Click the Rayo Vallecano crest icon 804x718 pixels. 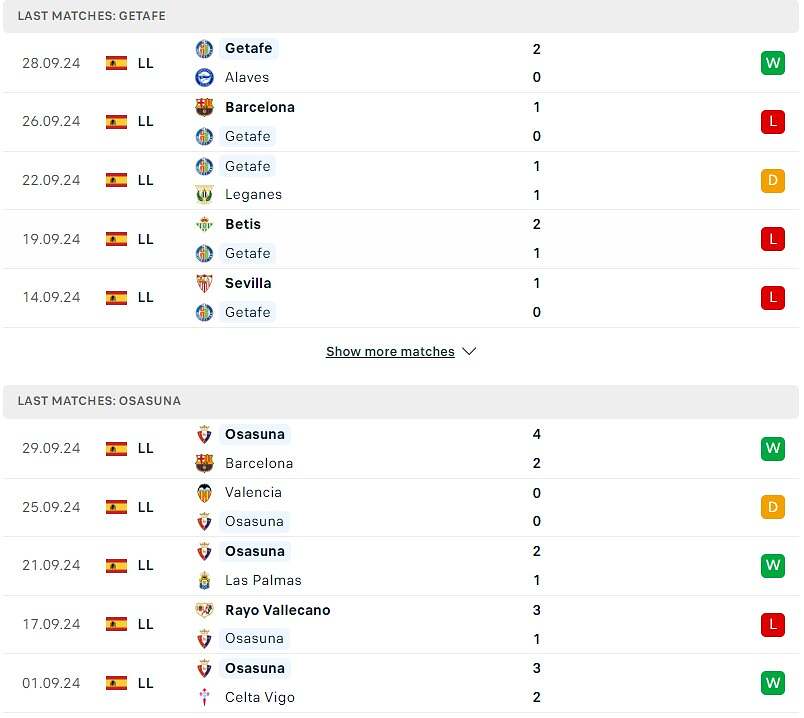pos(204,610)
